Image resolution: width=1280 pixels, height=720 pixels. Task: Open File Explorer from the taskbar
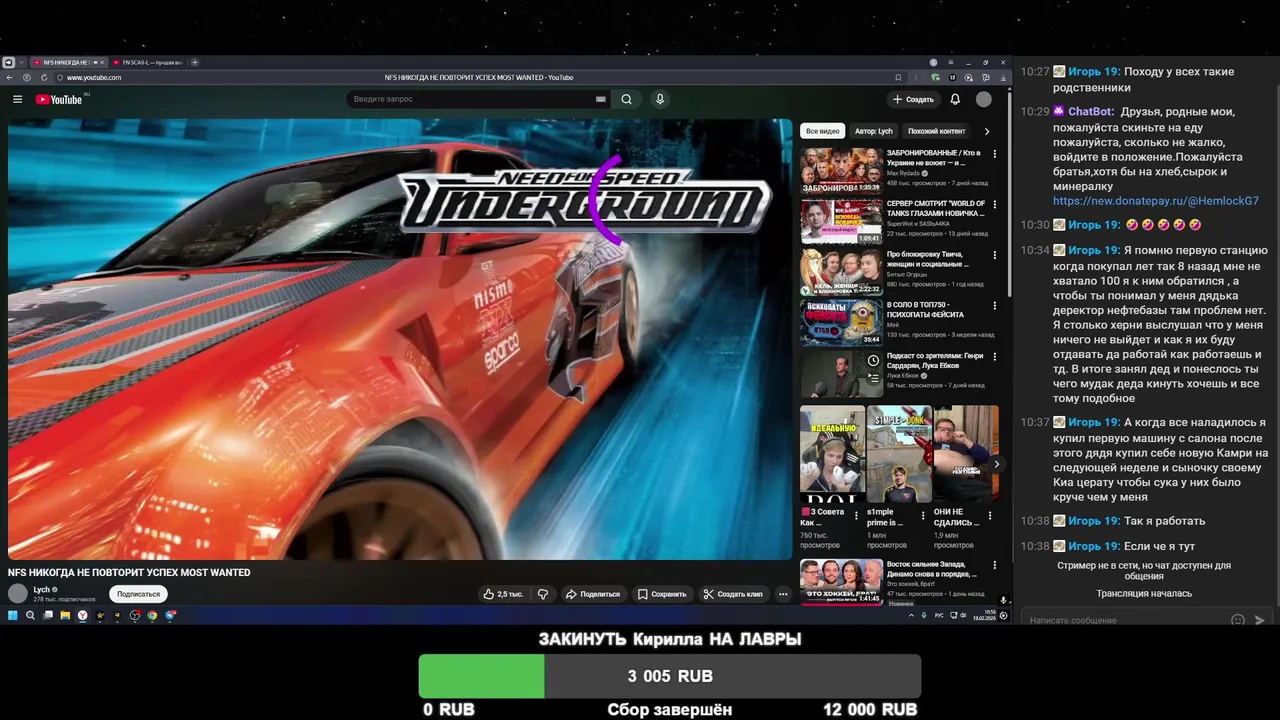[65, 616]
